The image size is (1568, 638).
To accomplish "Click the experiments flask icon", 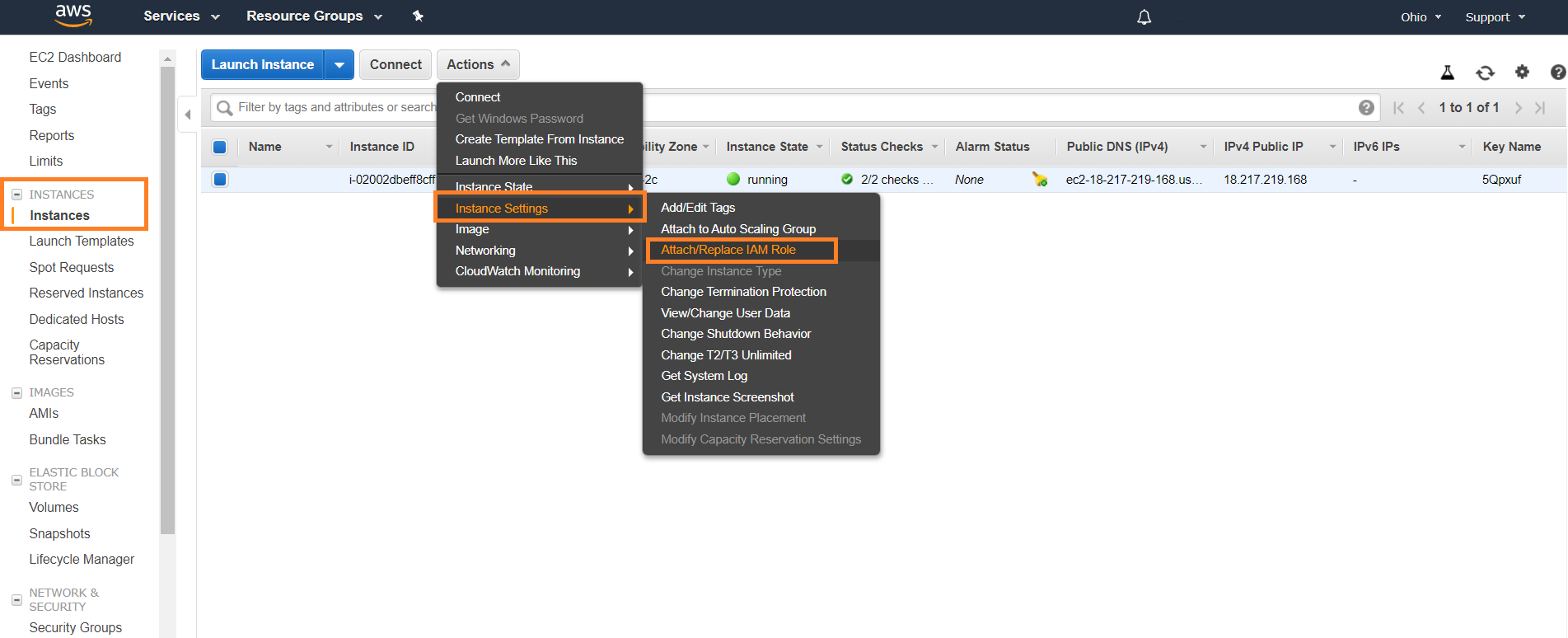I will (x=1447, y=73).
